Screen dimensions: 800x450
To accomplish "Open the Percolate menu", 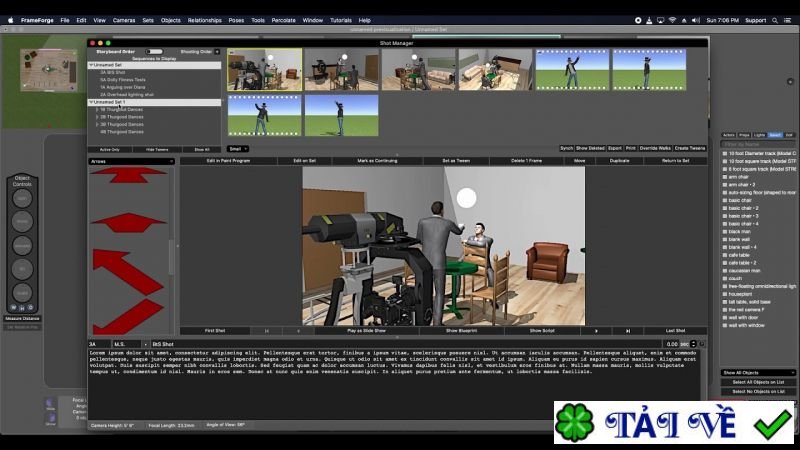I will coord(284,20).
